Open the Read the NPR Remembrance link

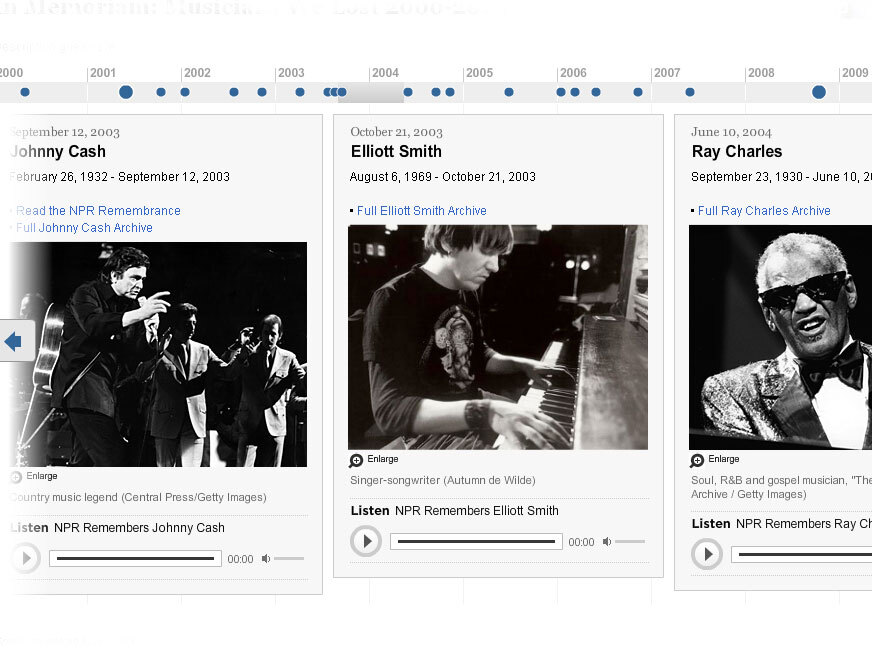(100, 210)
